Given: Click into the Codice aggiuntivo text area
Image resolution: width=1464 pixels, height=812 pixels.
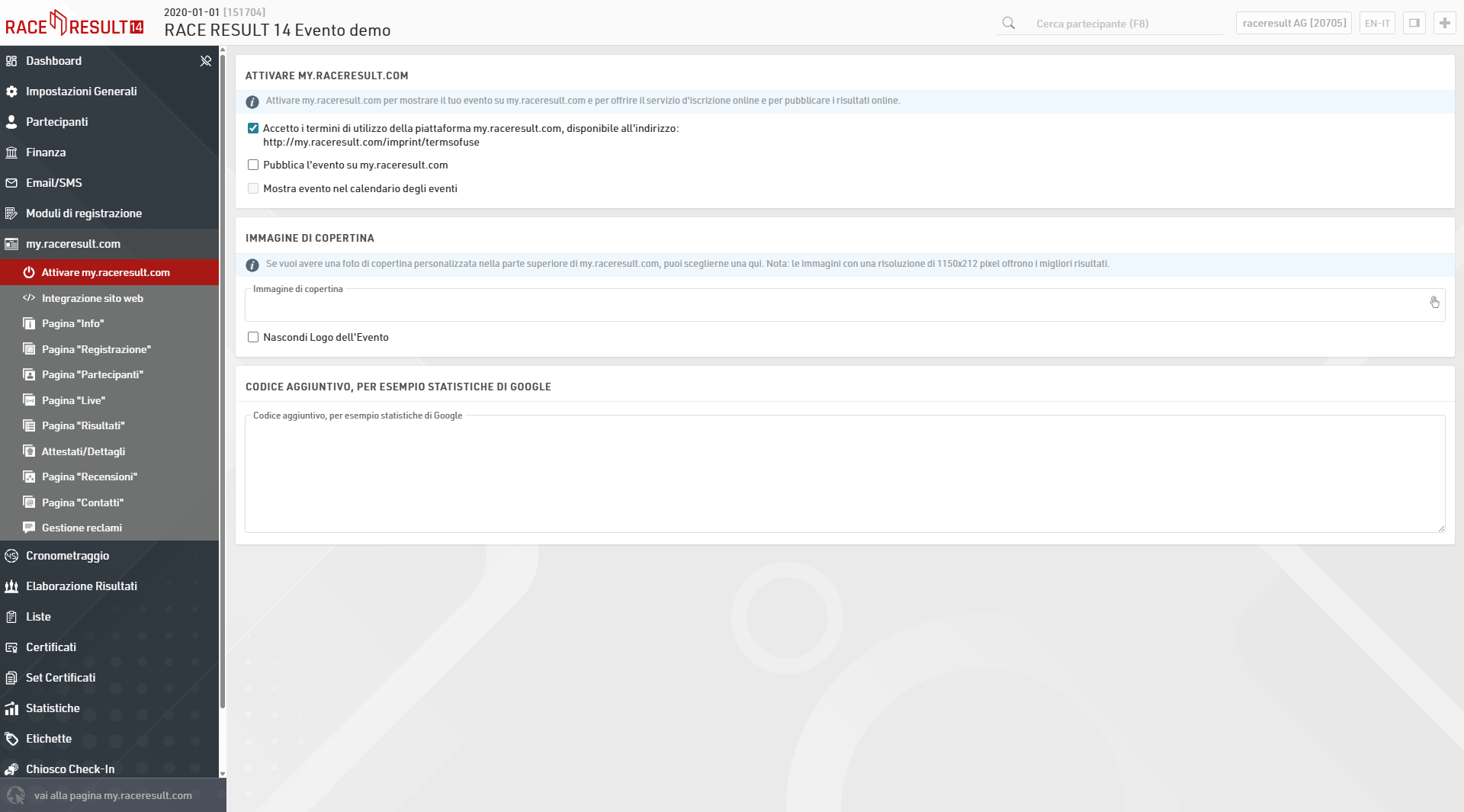Looking at the screenshot, I should [x=844, y=477].
